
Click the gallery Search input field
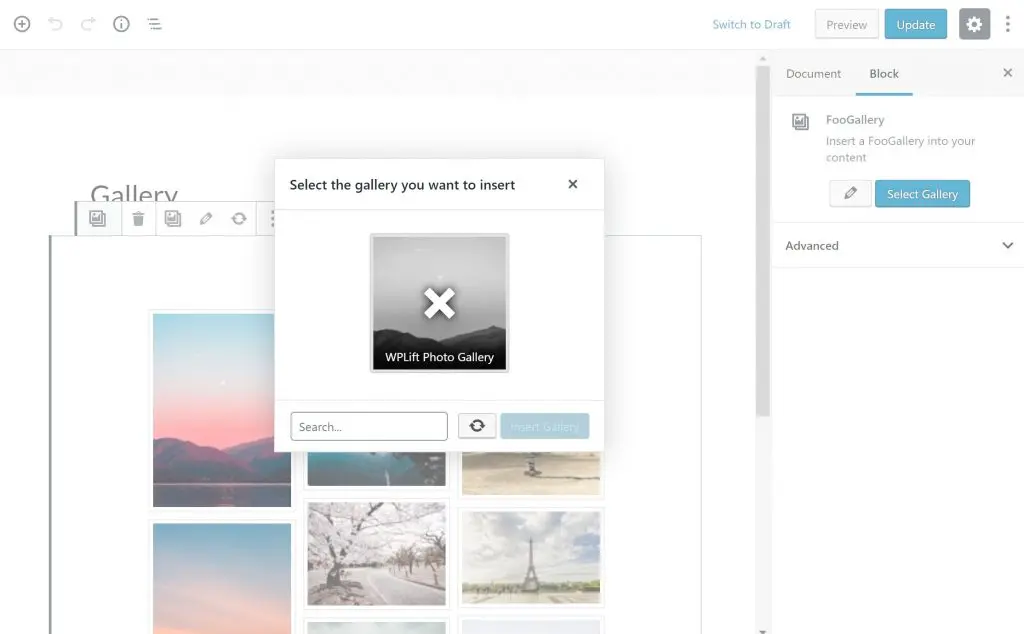(369, 426)
